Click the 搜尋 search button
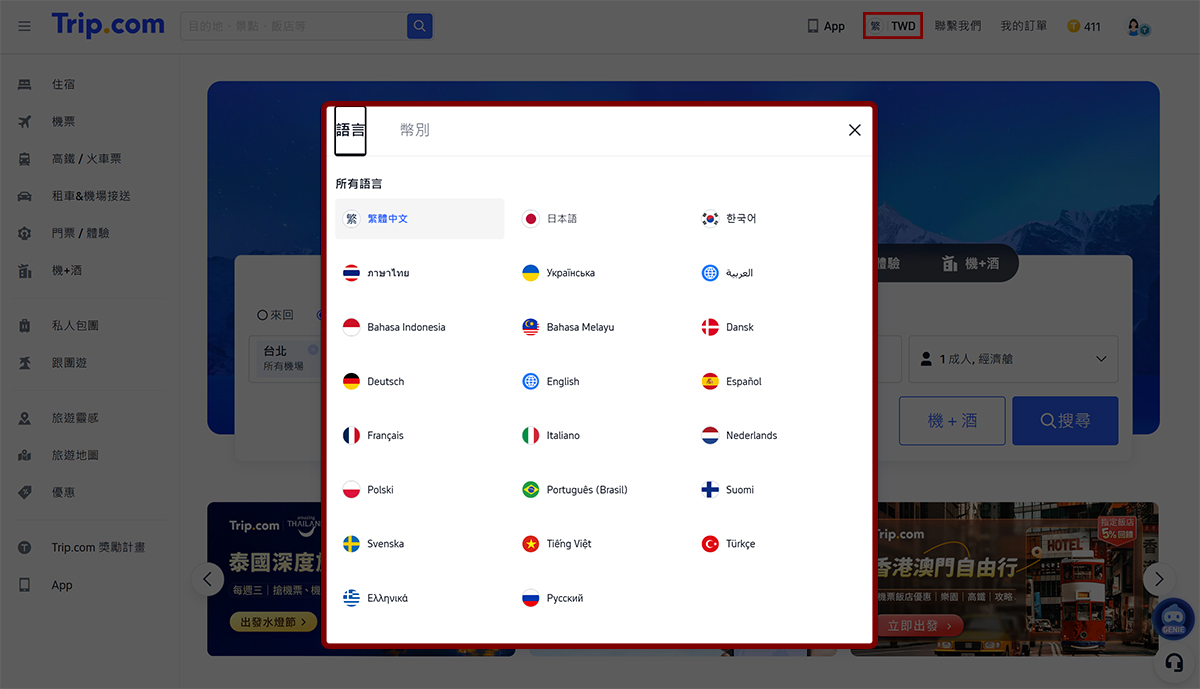1200x689 pixels. click(x=1064, y=421)
